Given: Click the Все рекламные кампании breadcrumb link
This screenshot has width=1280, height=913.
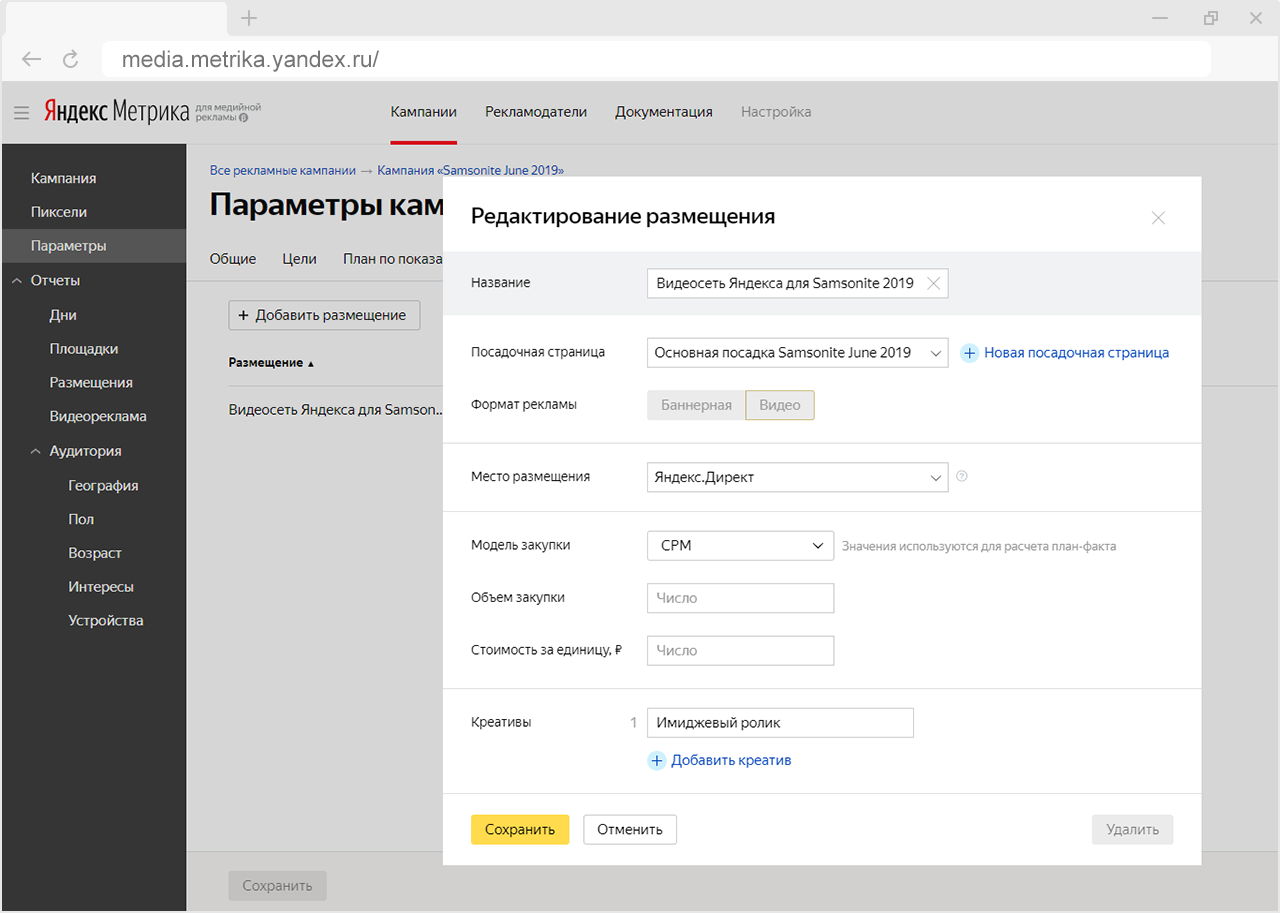Looking at the screenshot, I should click(282, 171).
